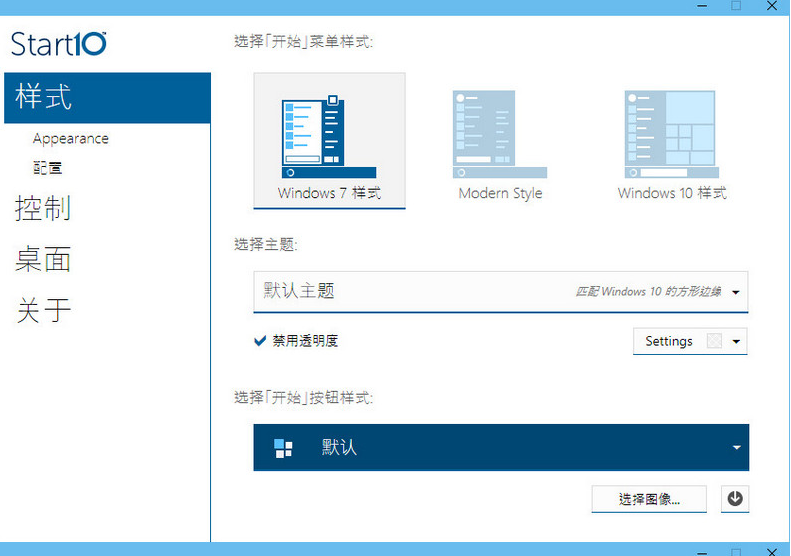Click the Settings texture color swatch
The height and width of the screenshot is (556, 791).
tap(714, 342)
